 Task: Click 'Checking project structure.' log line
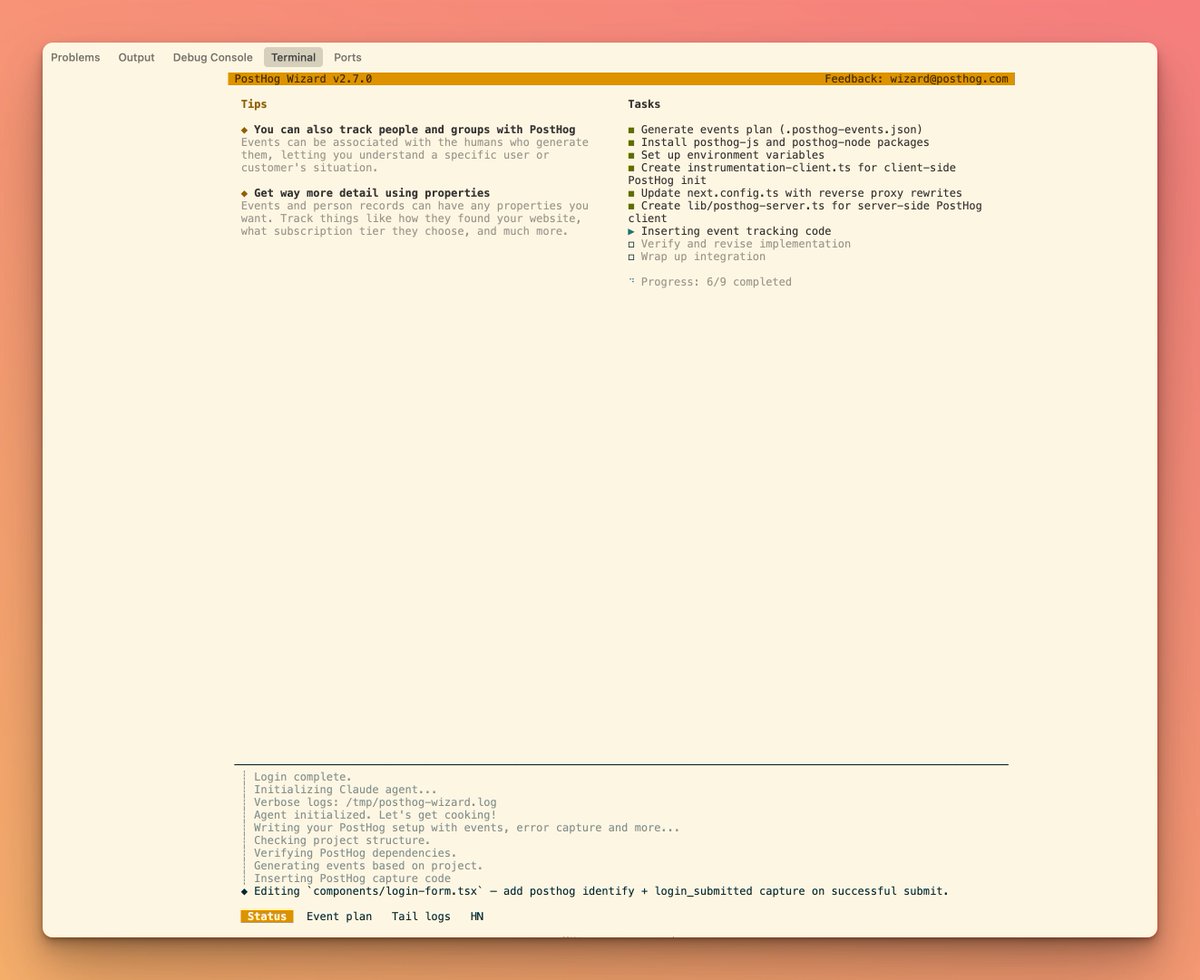[x=342, y=840]
